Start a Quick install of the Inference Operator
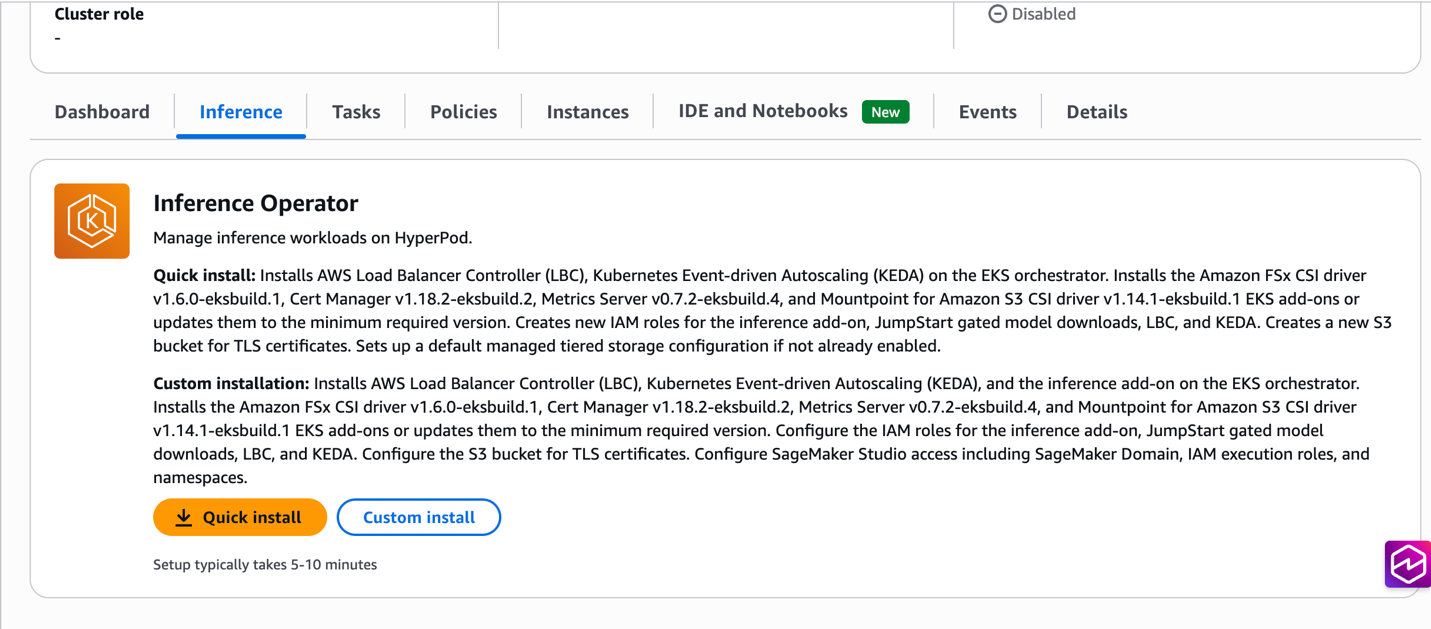Viewport: 1431px width, 629px height. pyautogui.click(x=240, y=517)
